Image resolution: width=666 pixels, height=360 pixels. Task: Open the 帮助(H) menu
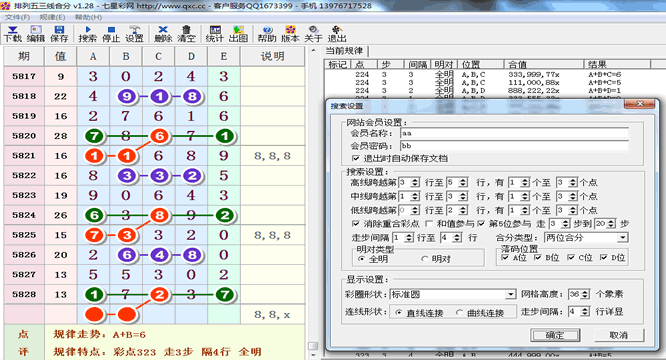point(88,17)
